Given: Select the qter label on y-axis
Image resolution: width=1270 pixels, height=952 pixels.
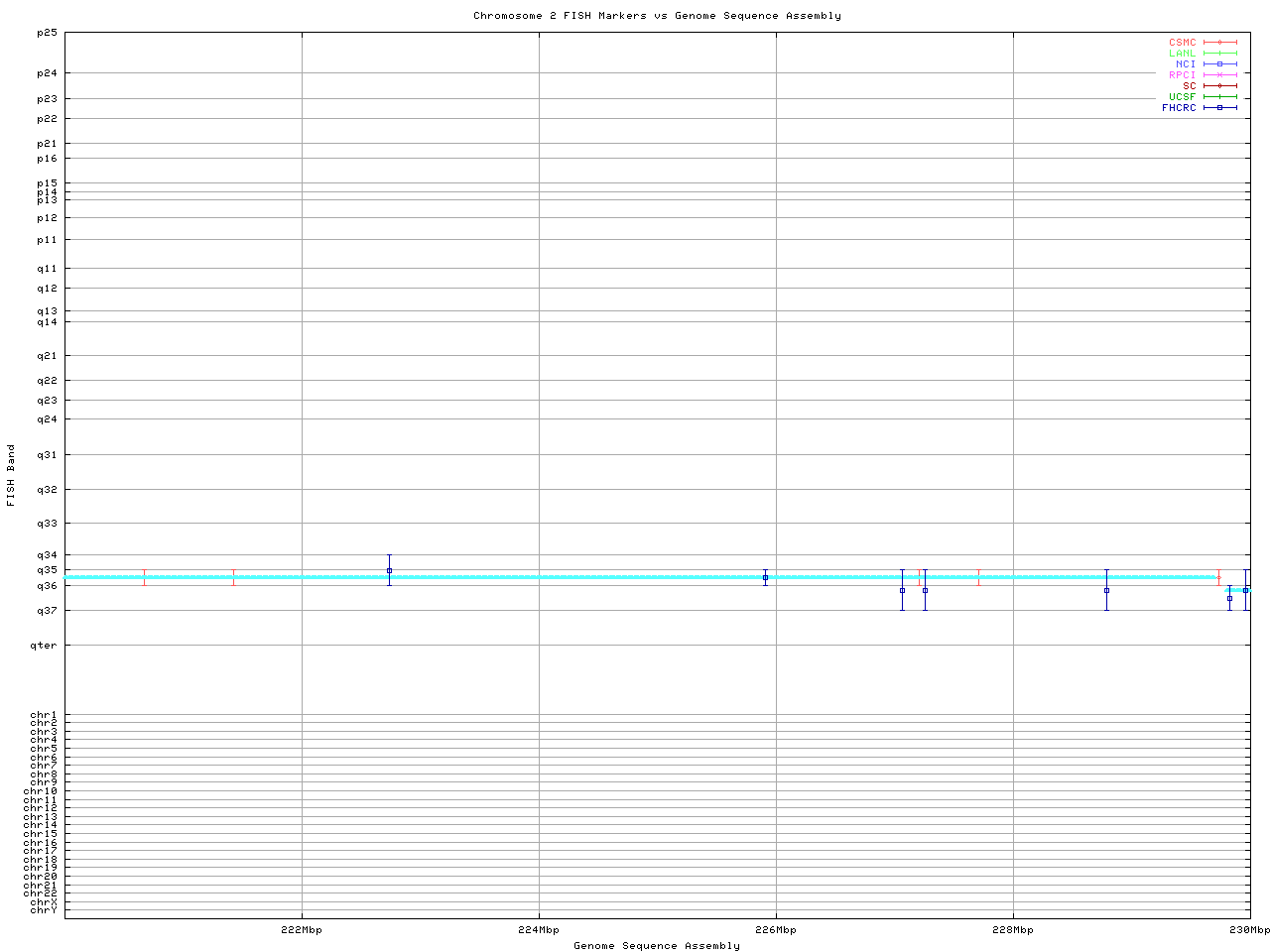Looking at the screenshot, I should [44, 646].
